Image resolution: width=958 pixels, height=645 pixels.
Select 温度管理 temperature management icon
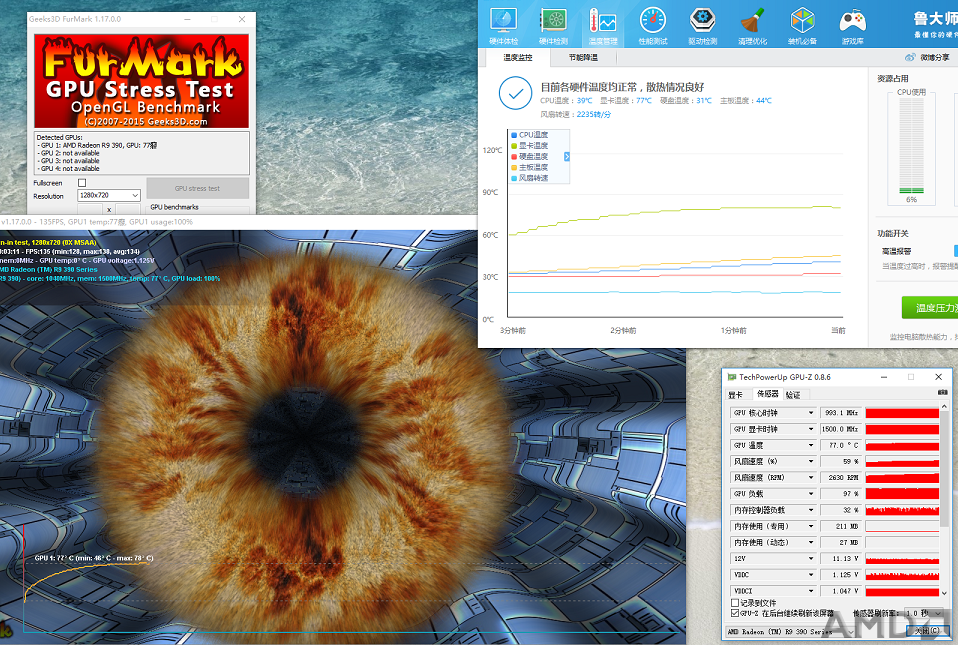pos(603,26)
